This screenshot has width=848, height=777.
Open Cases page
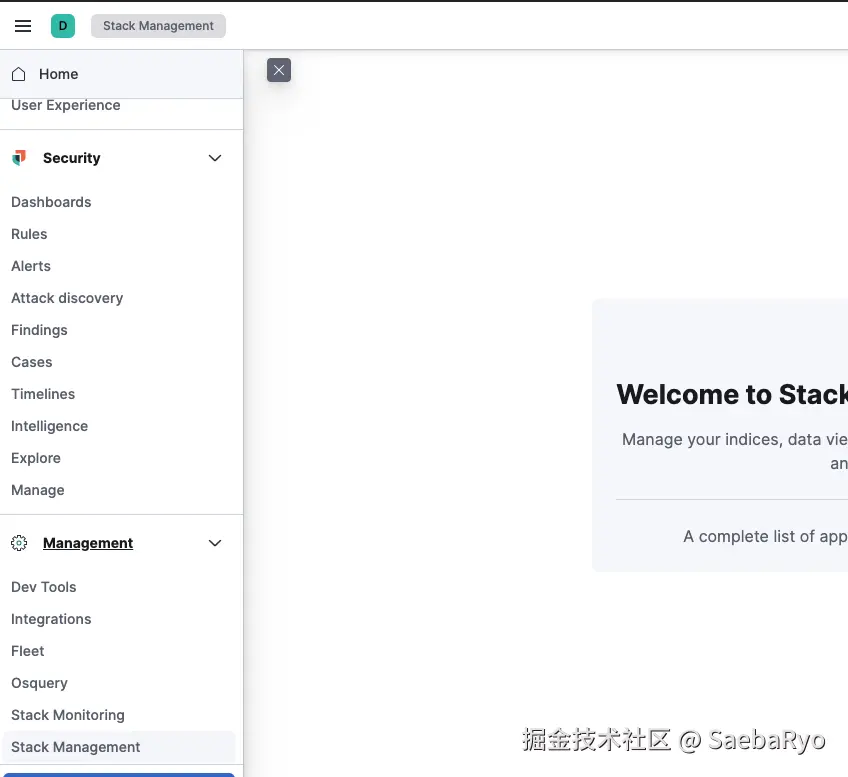(x=31, y=362)
